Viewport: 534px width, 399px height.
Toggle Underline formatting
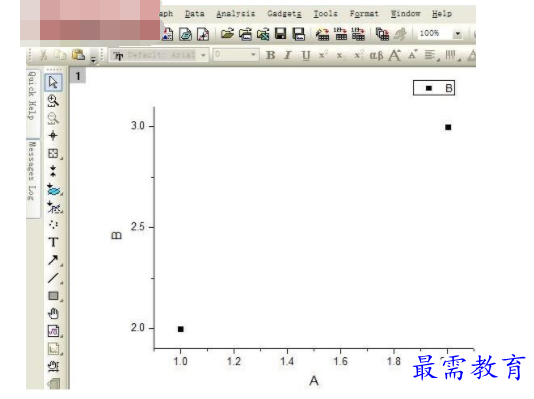tap(306, 55)
